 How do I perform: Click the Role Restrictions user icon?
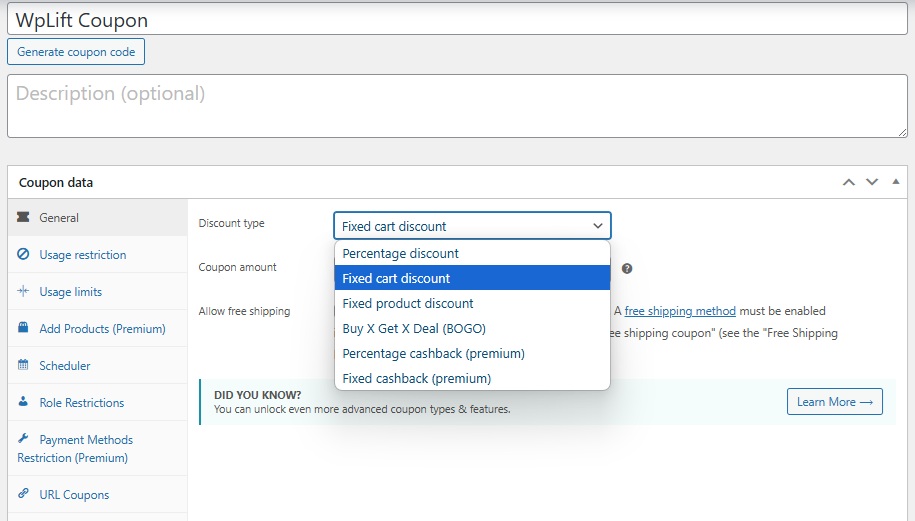tap(23, 402)
